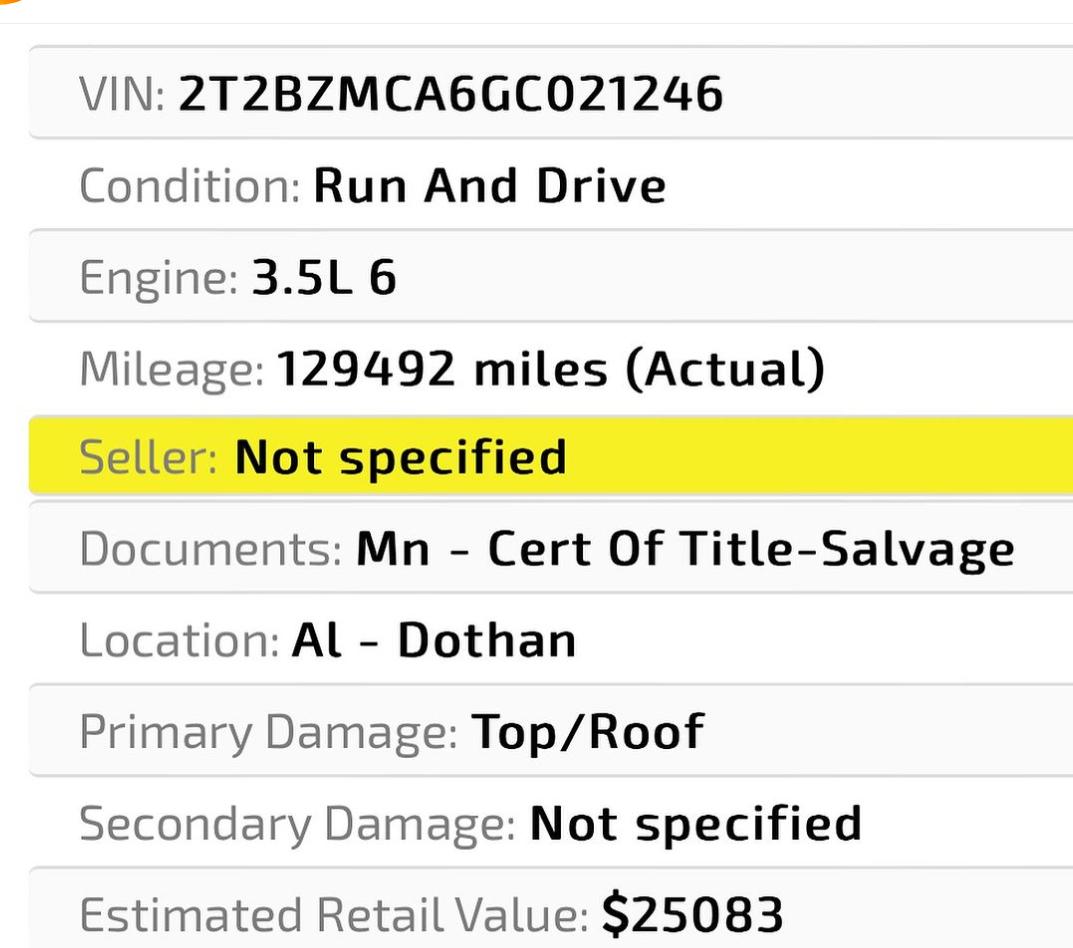Screen dimensions: 1073x948
Task: Click the yellow highlighted Seller row
Action: pyautogui.click(x=550, y=456)
